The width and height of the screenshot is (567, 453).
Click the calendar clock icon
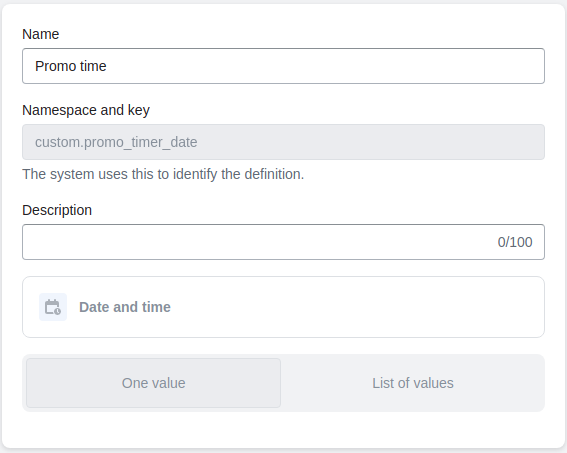(53, 307)
